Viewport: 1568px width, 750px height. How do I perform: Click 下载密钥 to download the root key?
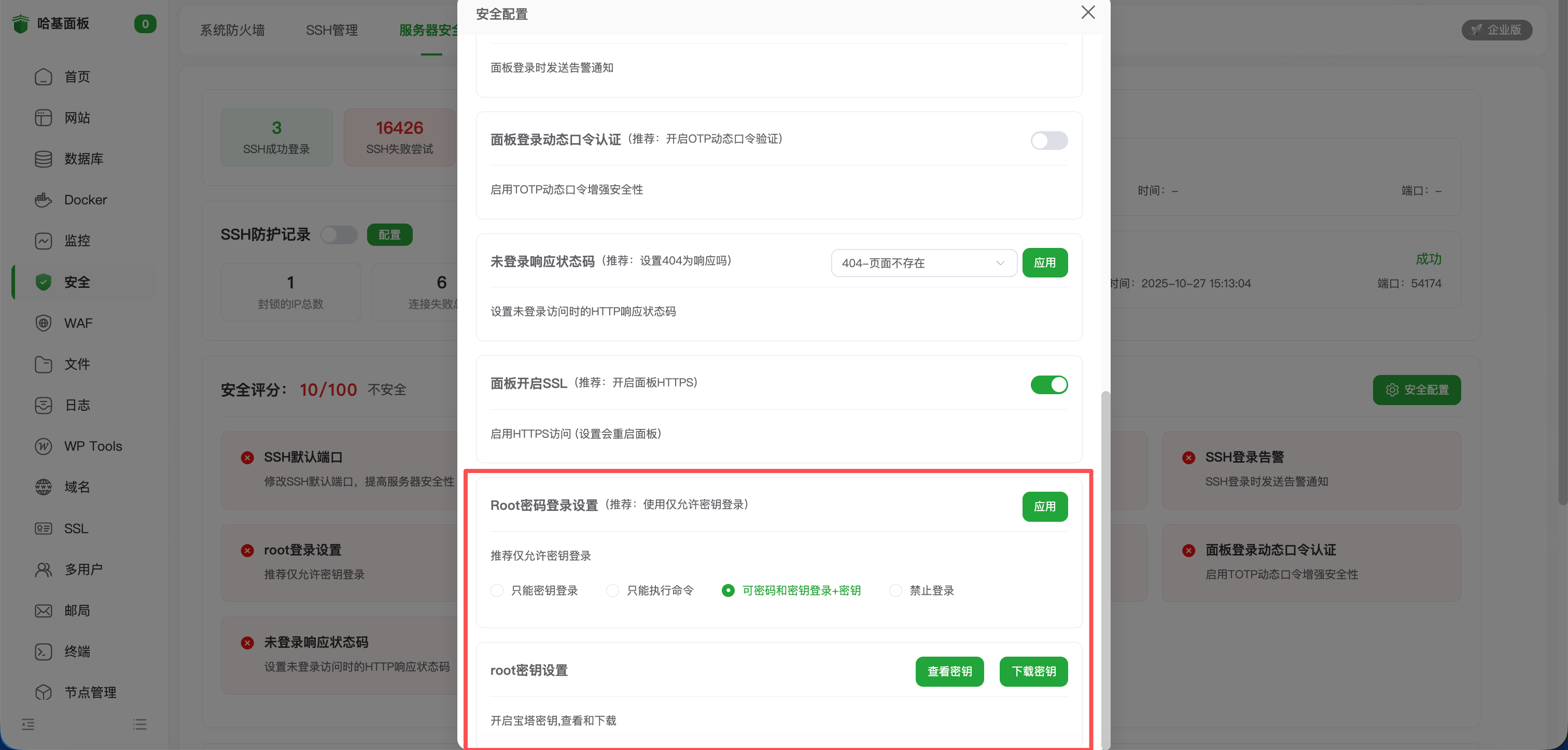[1033, 672]
